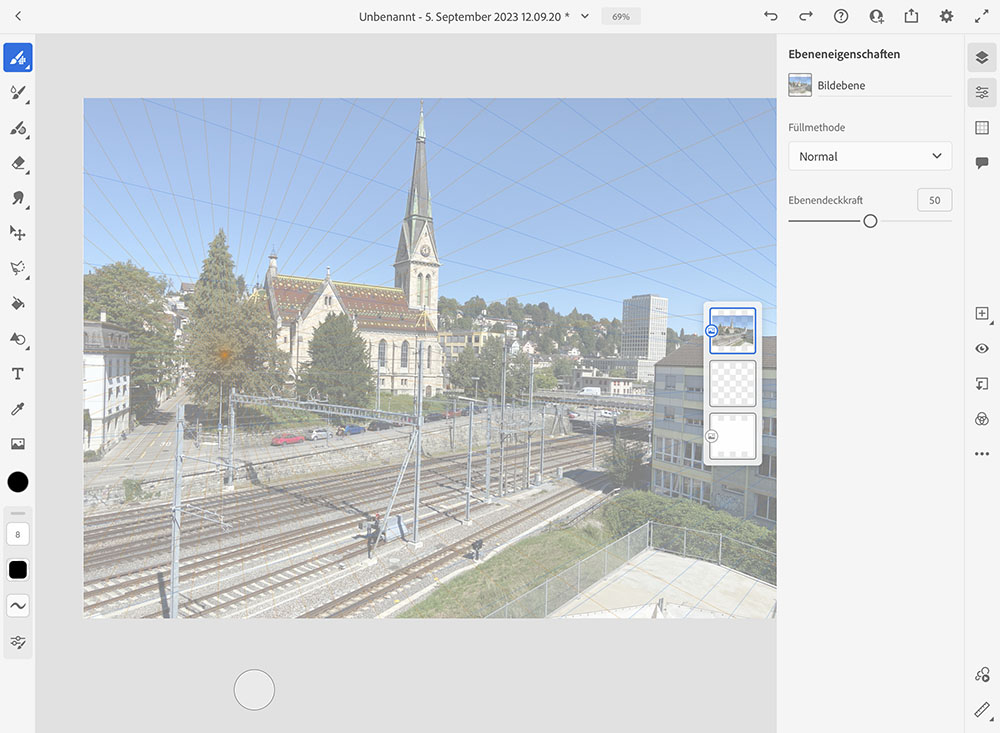
Task: Toggle the touch shortcut circle
Action: [x=254, y=690]
